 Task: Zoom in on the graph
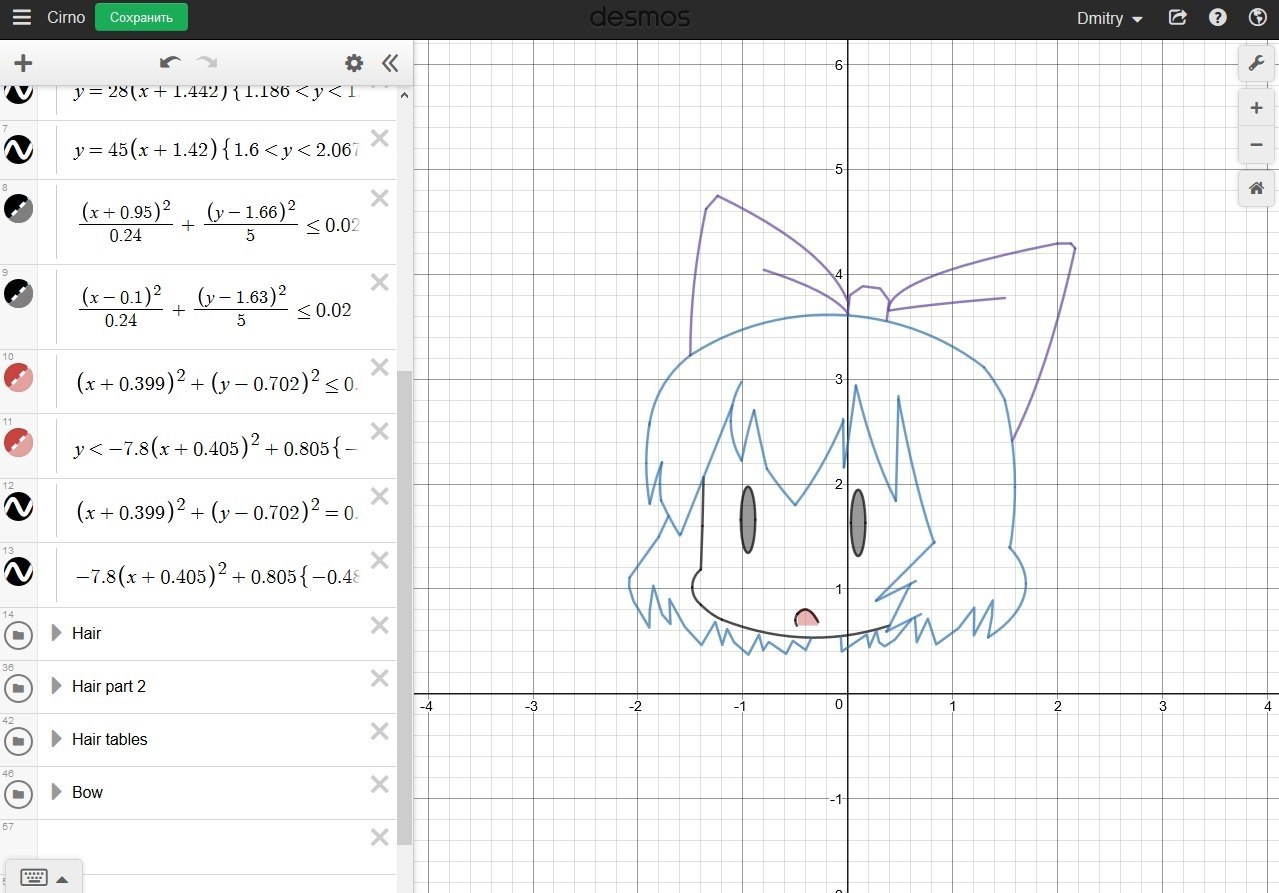pyautogui.click(x=1256, y=107)
